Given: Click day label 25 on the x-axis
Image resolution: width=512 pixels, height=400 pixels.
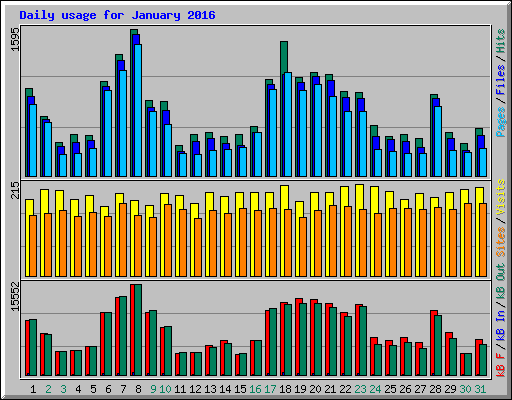Looking at the screenshot, I should pos(390,389).
